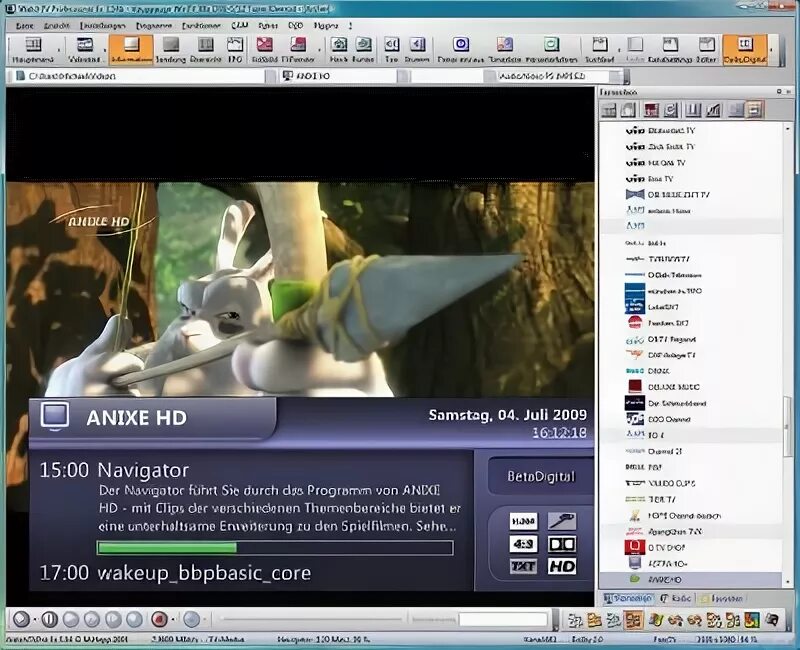
Task: Click the file path field below toolbar
Action: (140, 76)
